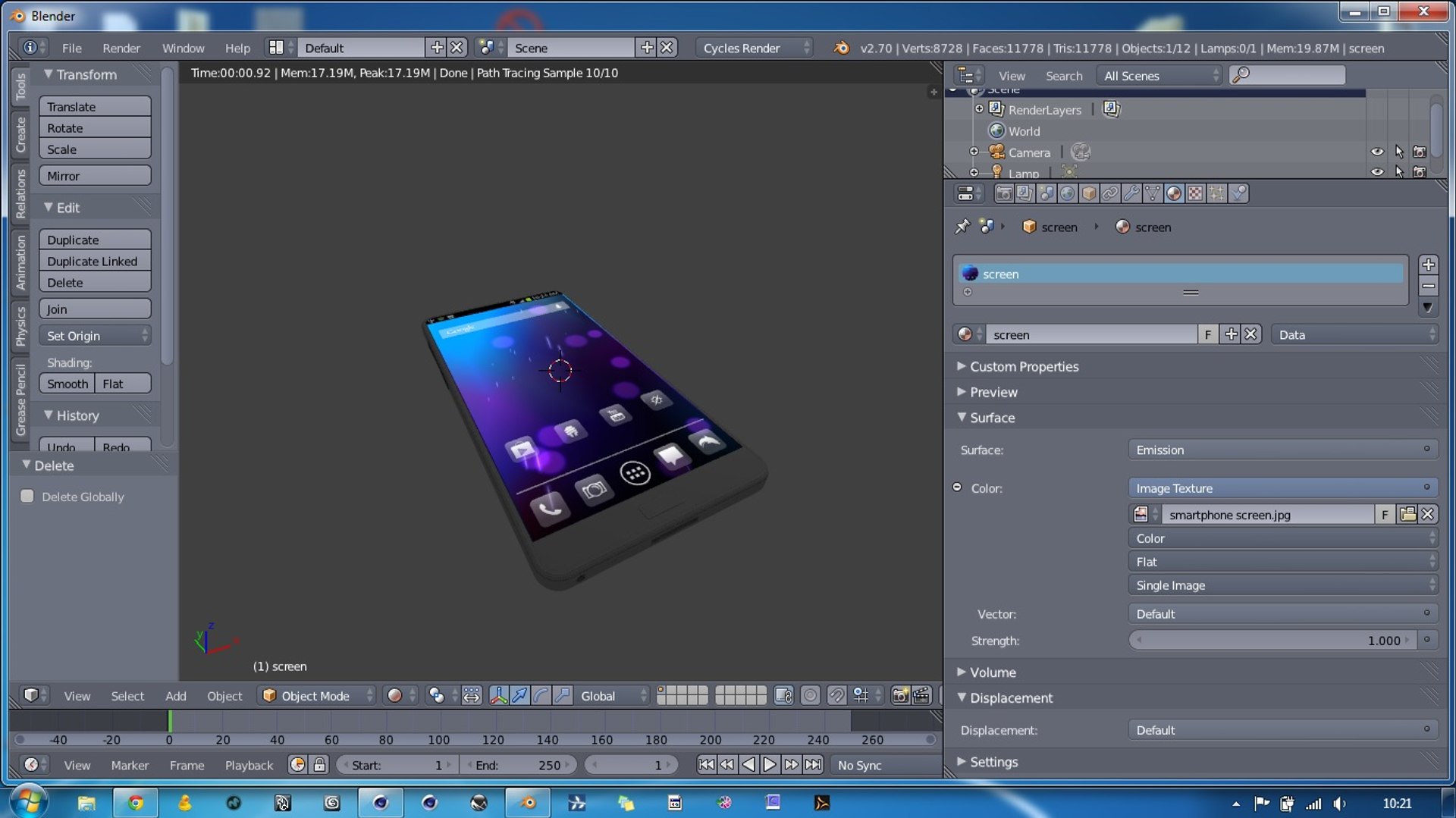Open the File menu

[x=72, y=48]
